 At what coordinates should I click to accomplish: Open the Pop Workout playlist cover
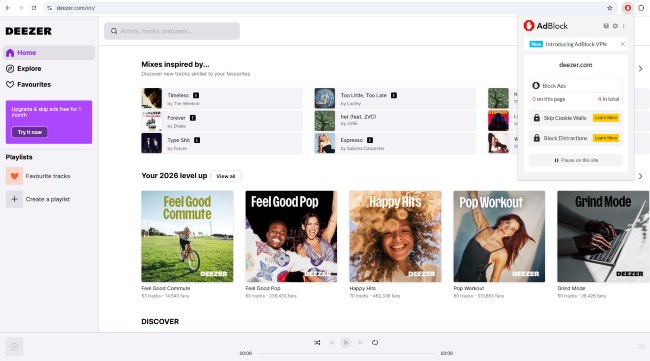(499, 236)
